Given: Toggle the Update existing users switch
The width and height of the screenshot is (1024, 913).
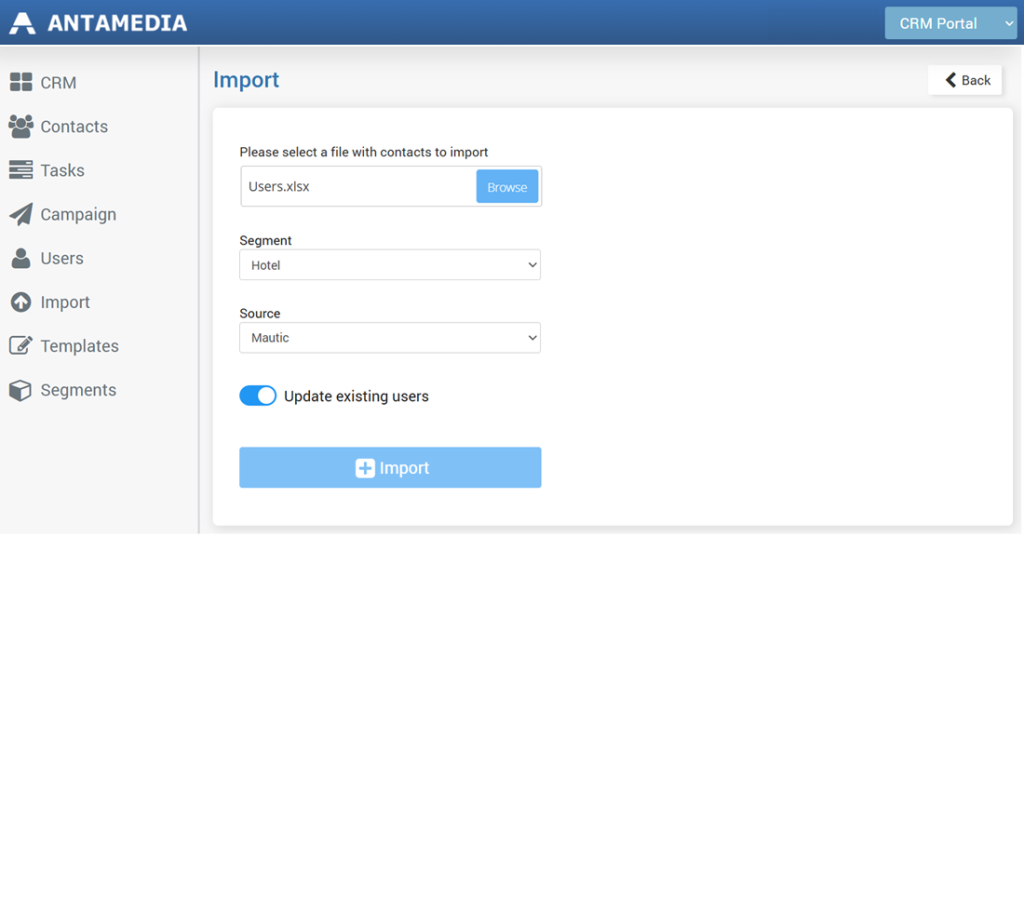Looking at the screenshot, I should pos(258,396).
